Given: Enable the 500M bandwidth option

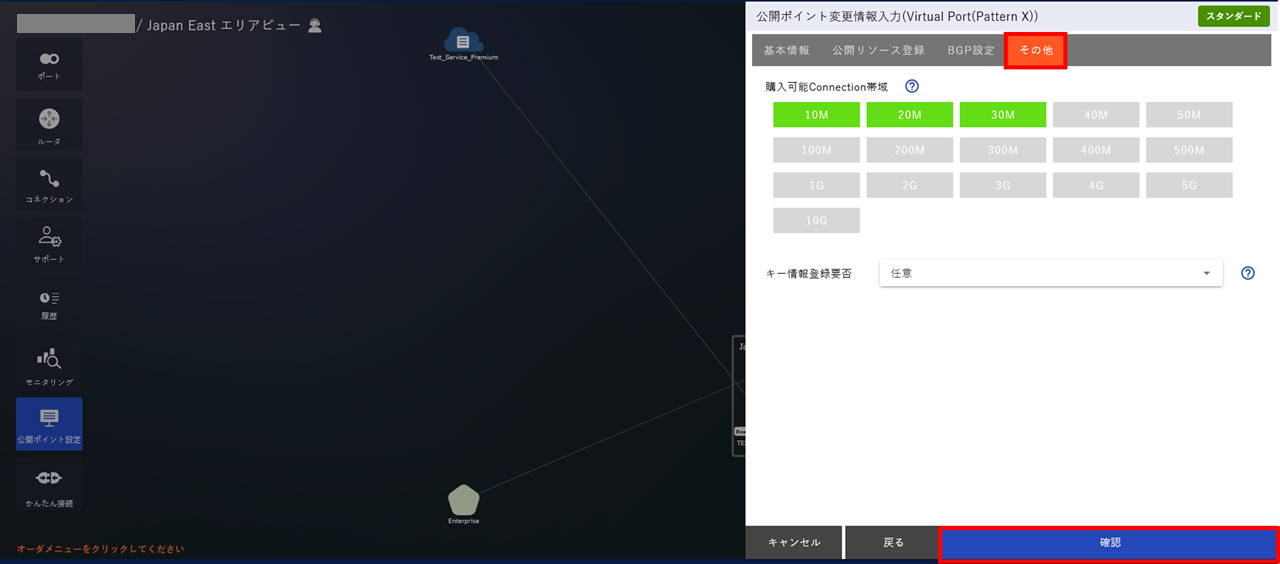Looking at the screenshot, I should click(x=1189, y=150).
